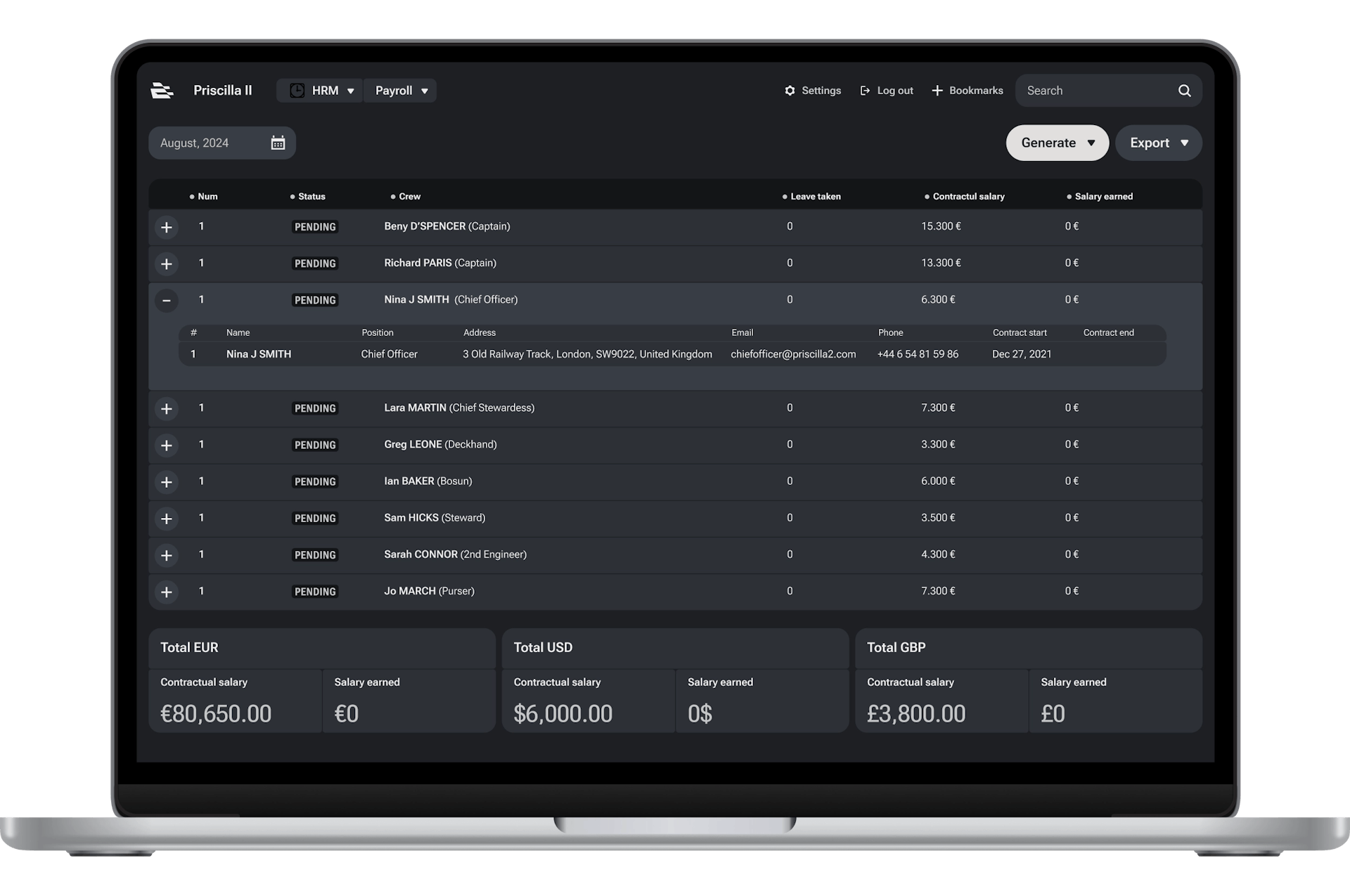Collapse Nina J SMITH row details
Image resolution: width=1350 pixels, height=896 pixels.
[x=167, y=301]
